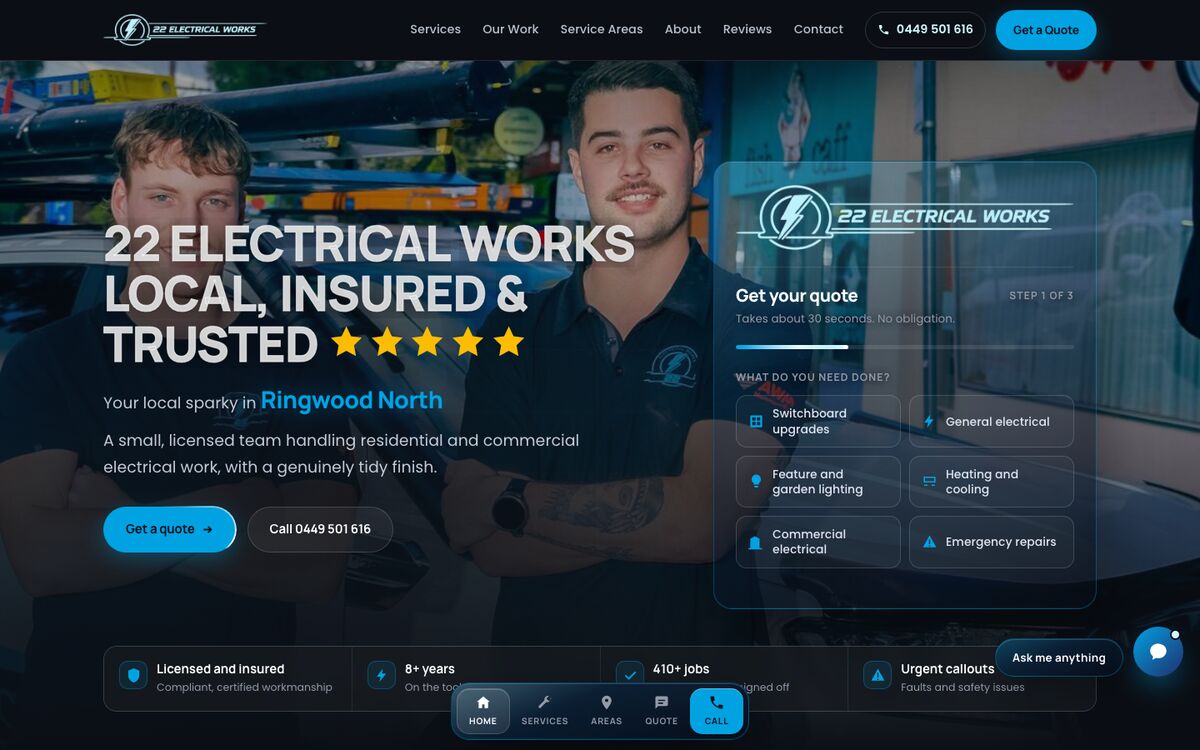1200x750 pixels.
Task: Click the quote card 22 Electrical Works logo
Action: click(x=904, y=217)
